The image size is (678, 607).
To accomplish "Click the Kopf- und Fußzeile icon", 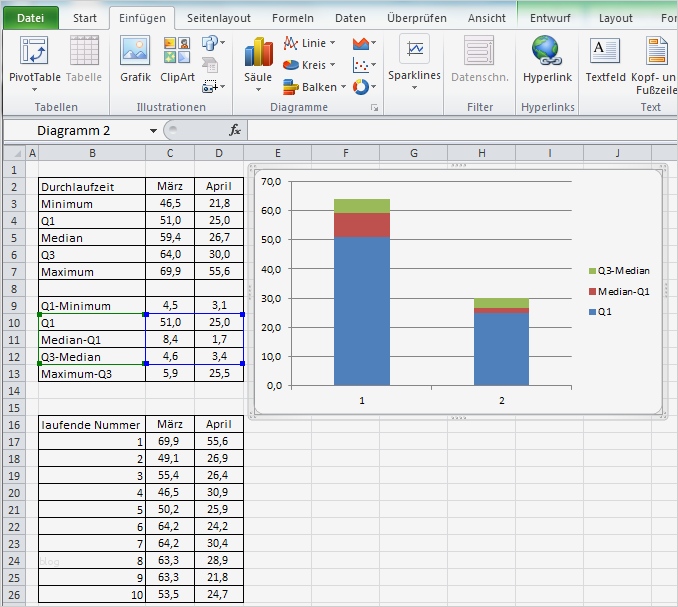I will (657, 52).
